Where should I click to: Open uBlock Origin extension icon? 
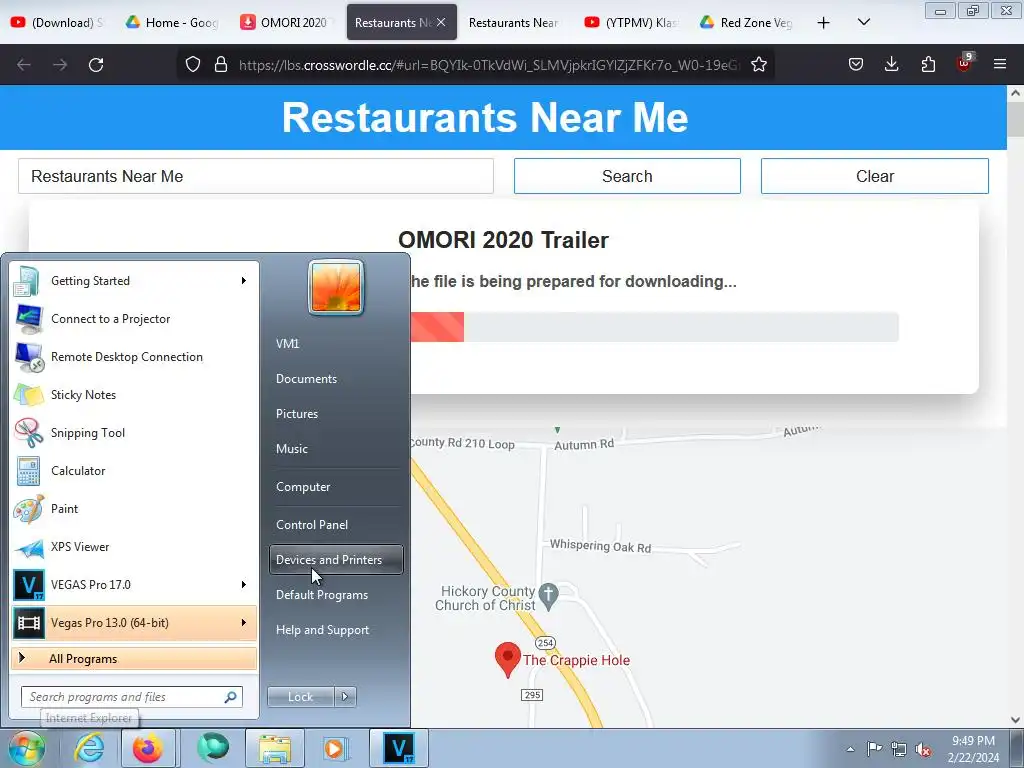(964, 63)
